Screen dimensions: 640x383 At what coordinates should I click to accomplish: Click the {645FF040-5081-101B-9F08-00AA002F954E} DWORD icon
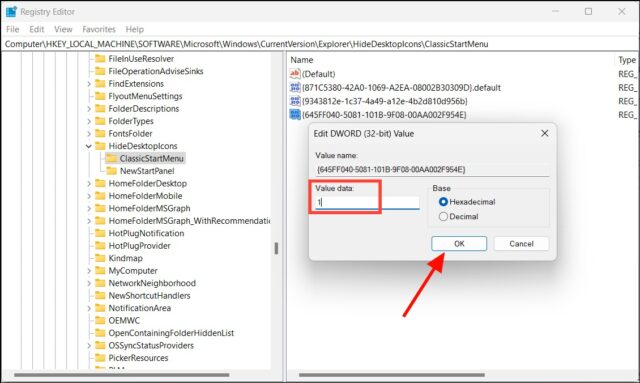[x=295, y=114]
